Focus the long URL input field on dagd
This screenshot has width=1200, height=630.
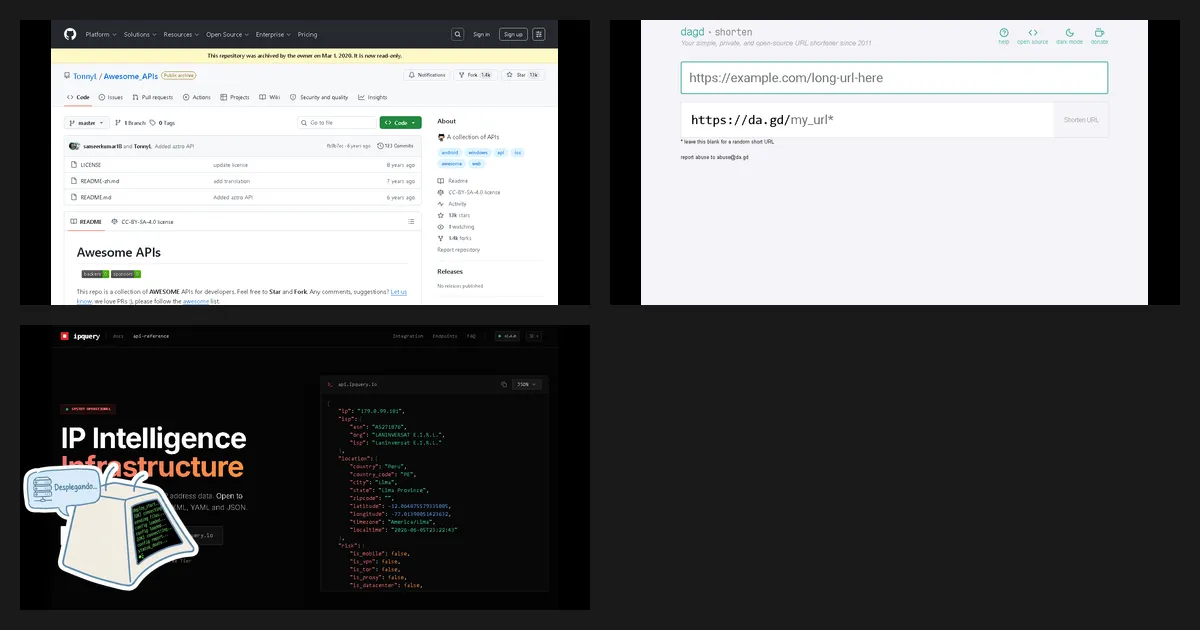(x=894, y=77)
